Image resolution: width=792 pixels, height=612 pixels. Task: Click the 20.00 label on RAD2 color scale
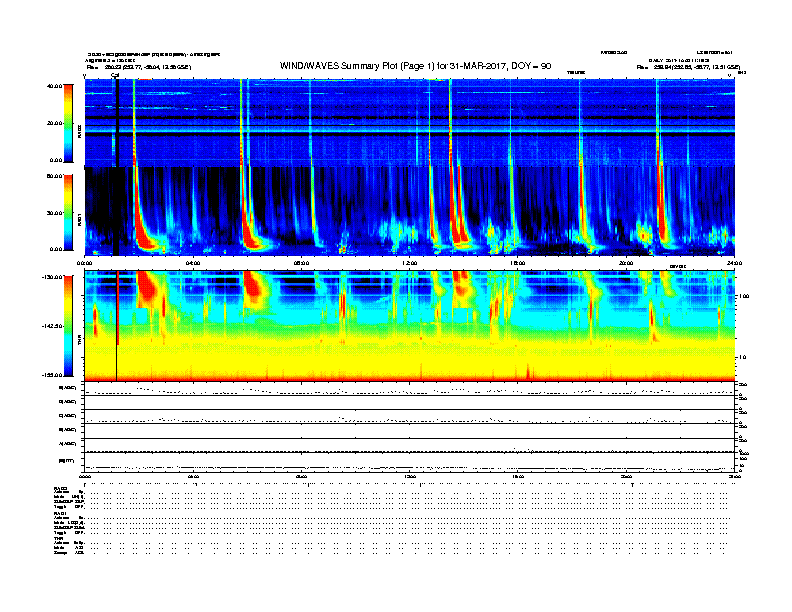pyautogui.click(x=54, y=123)
